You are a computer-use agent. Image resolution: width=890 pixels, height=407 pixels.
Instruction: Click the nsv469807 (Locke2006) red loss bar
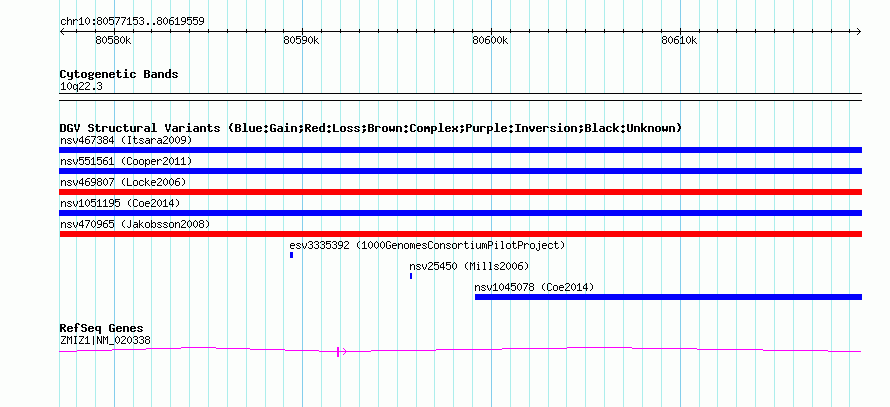(460, 192)
